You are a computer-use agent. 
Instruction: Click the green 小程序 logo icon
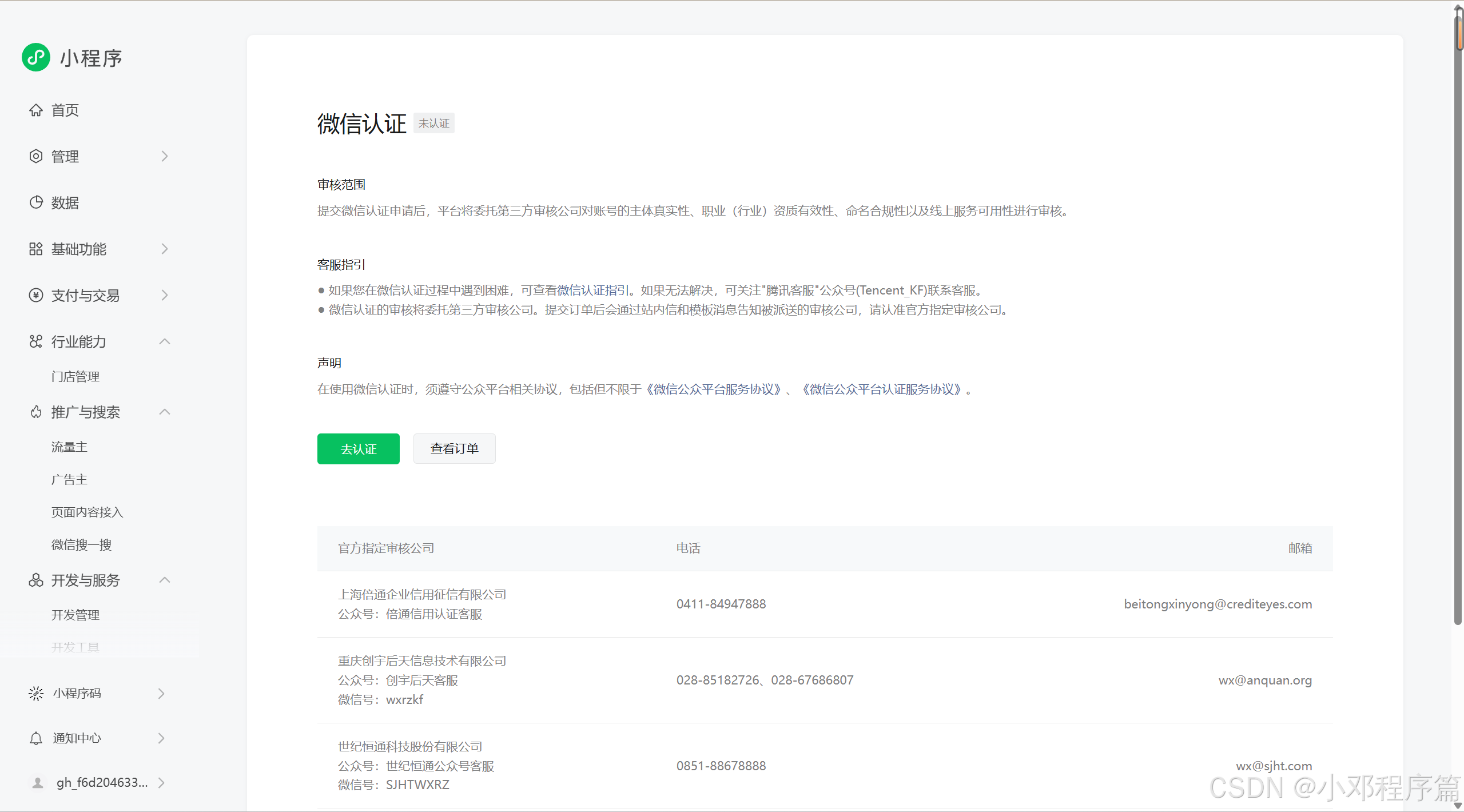(x=36, y=57)
